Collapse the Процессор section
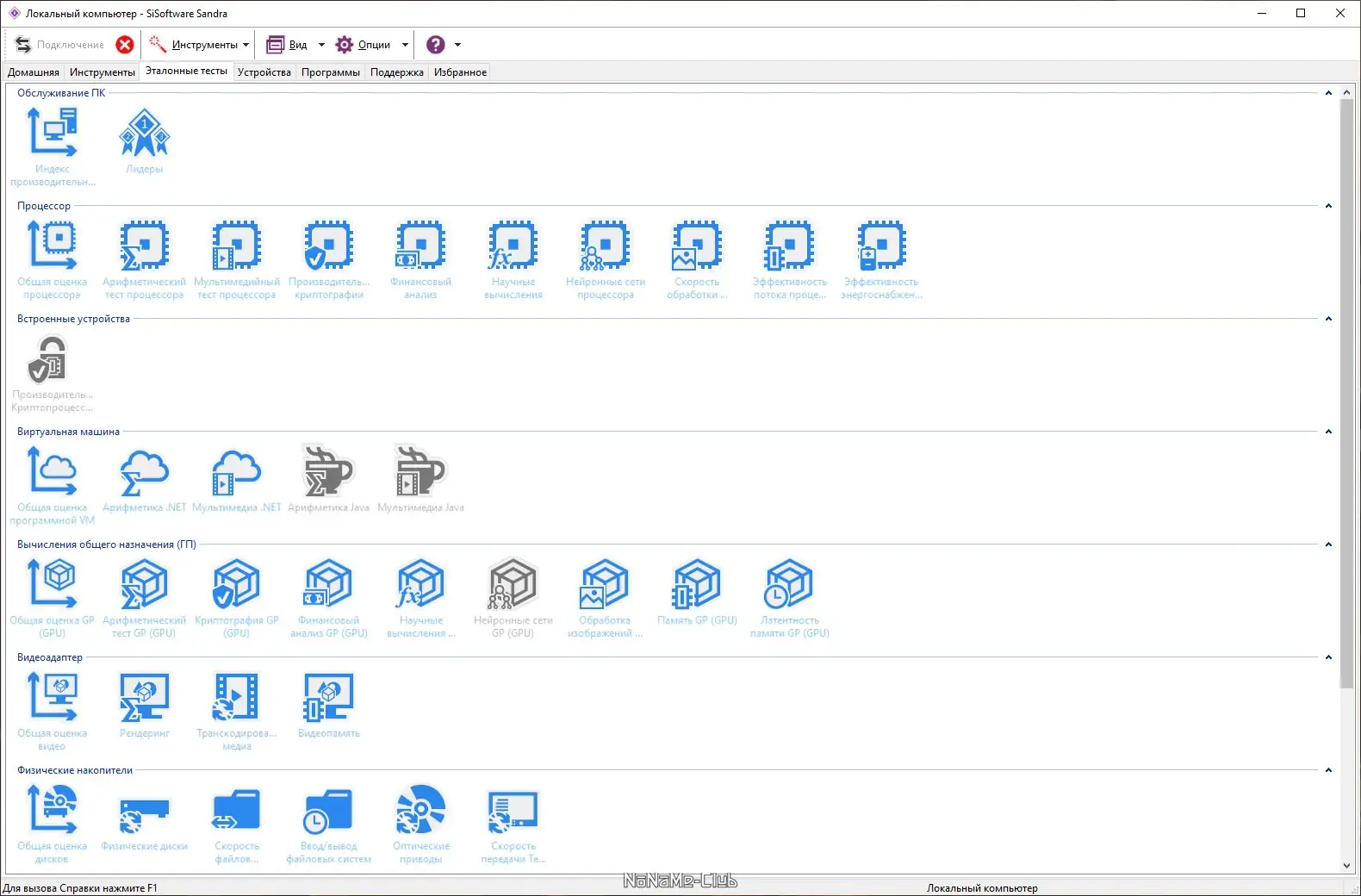The width and height of the screenshot is (1361, 896). [1328, 206]
